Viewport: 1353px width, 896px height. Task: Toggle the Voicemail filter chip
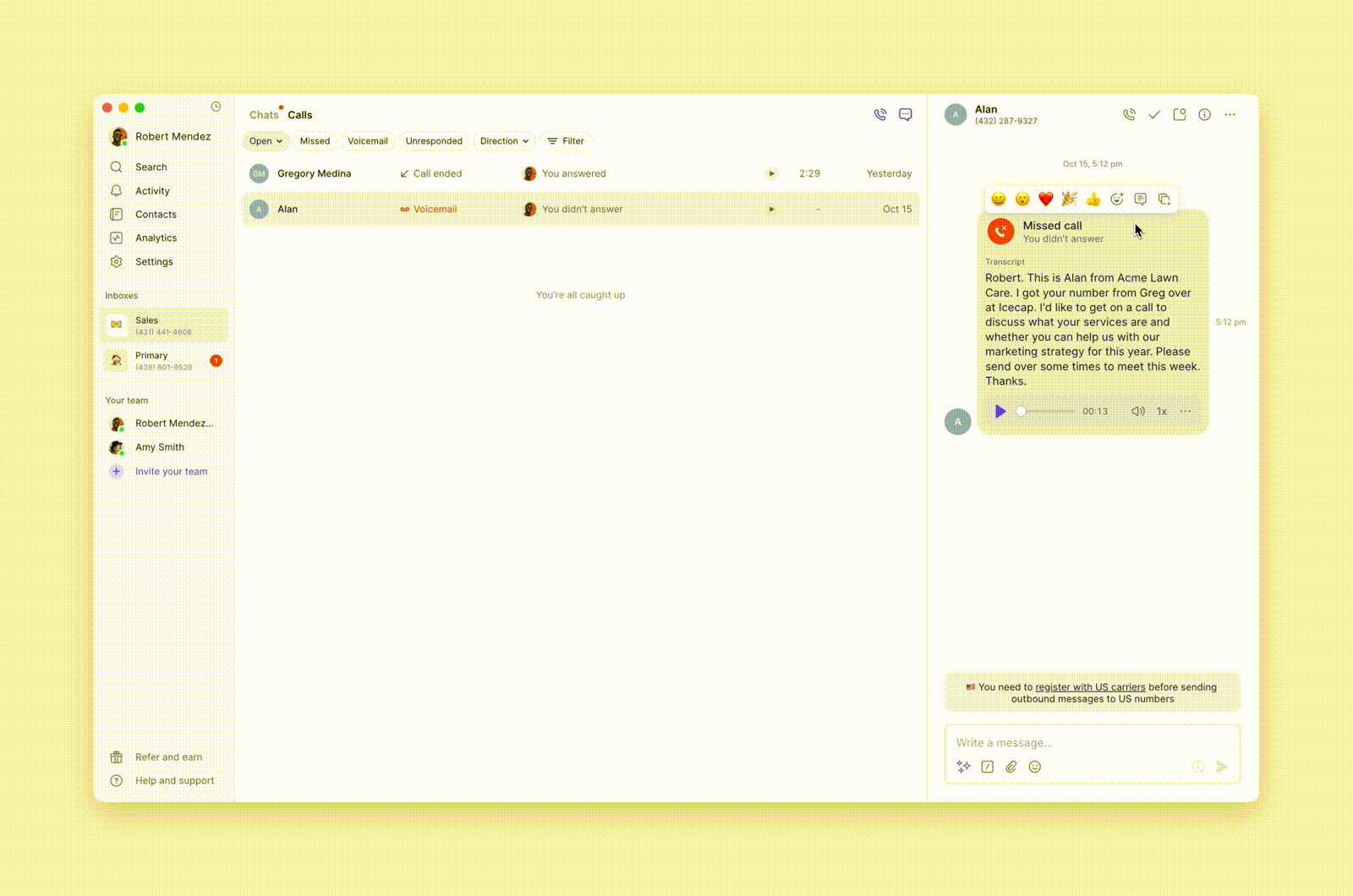point(368,141)
